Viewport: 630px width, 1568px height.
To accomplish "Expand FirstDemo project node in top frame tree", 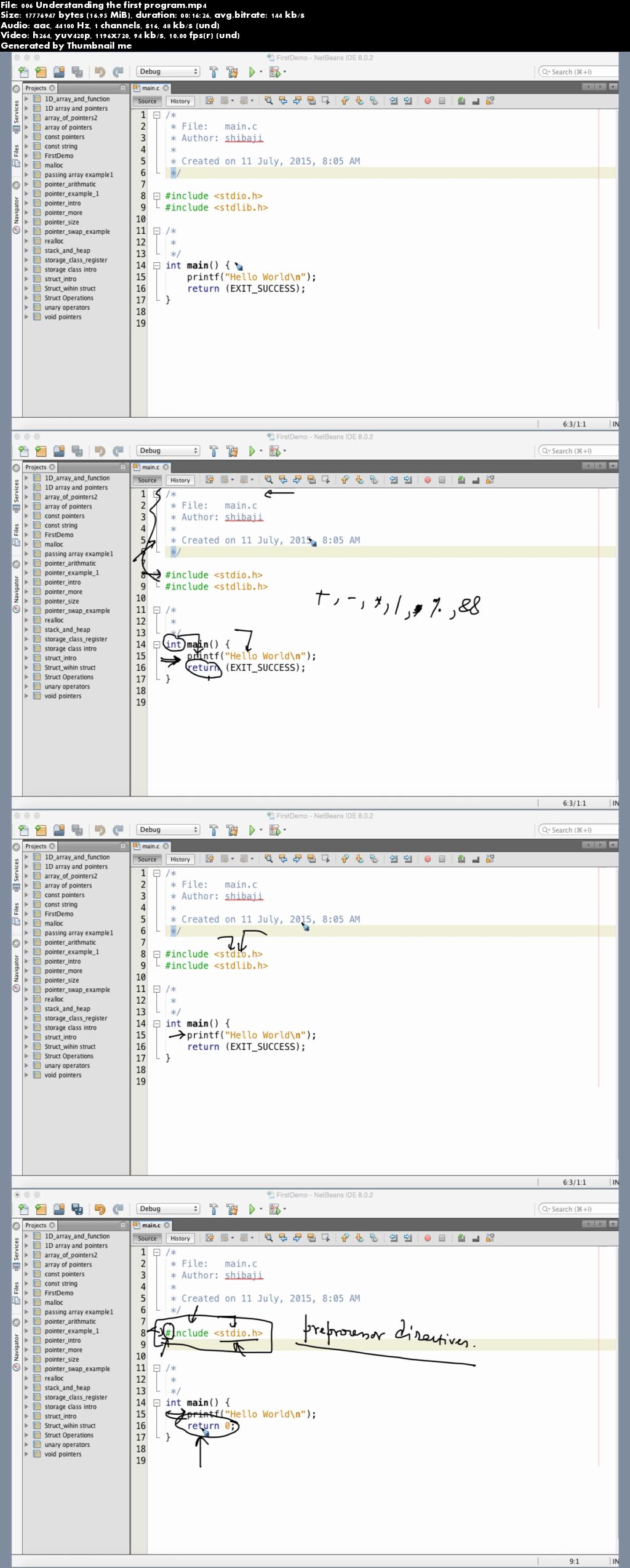I will [x=26, y=156].
